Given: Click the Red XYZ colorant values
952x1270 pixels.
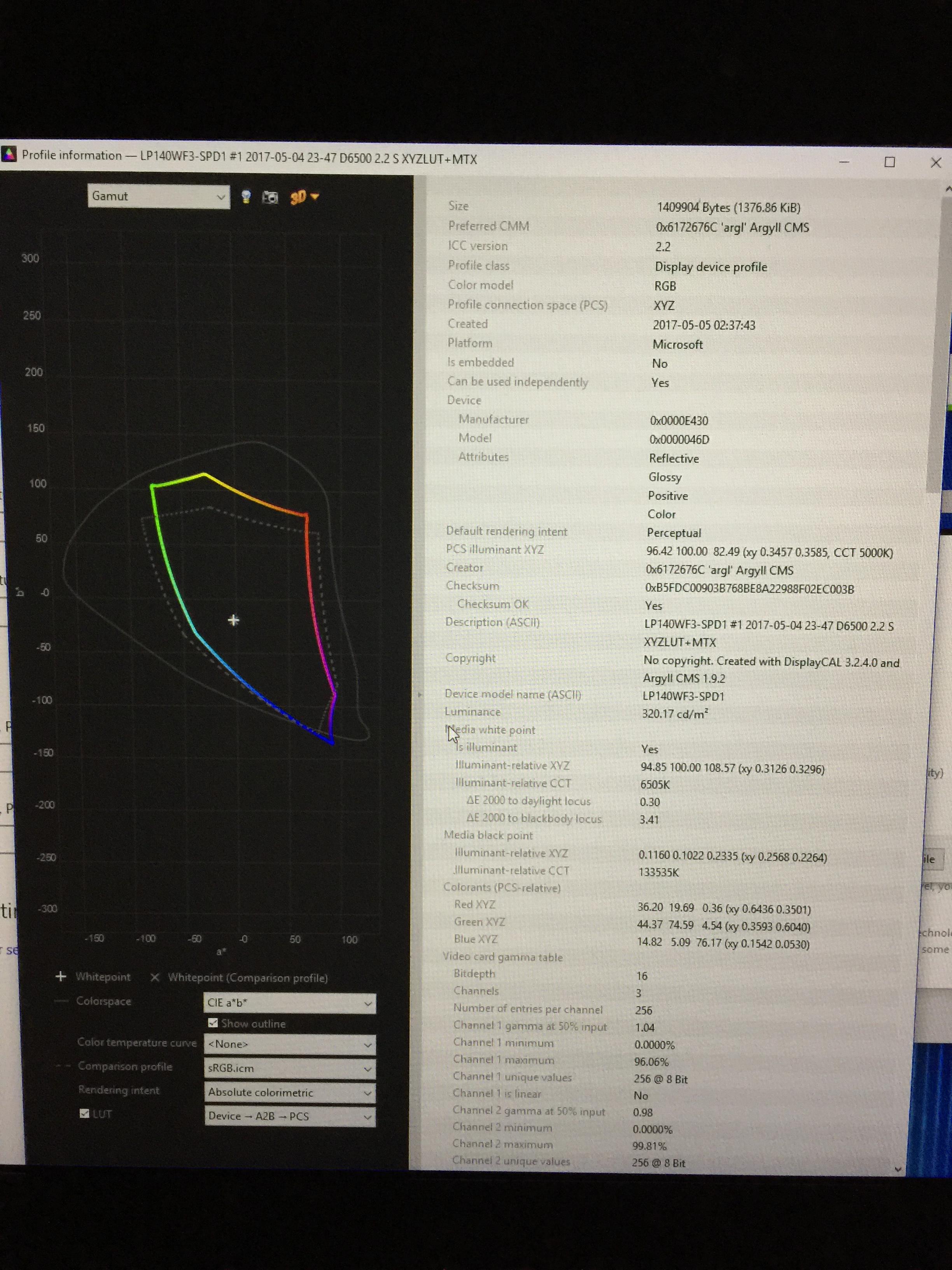Looking at the screenshot, I should 724,909.
